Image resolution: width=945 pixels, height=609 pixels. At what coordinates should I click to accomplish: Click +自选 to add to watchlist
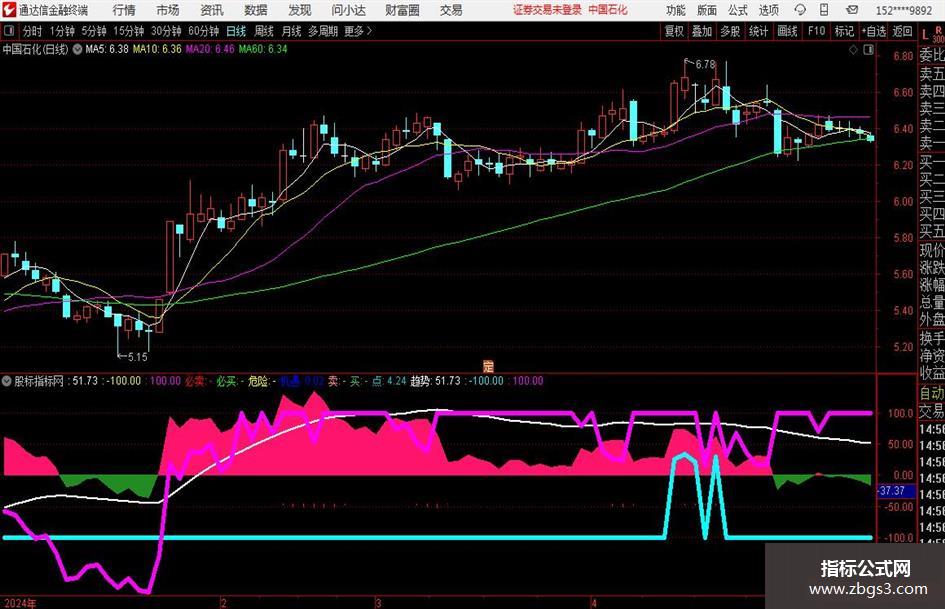pos(874,31)
